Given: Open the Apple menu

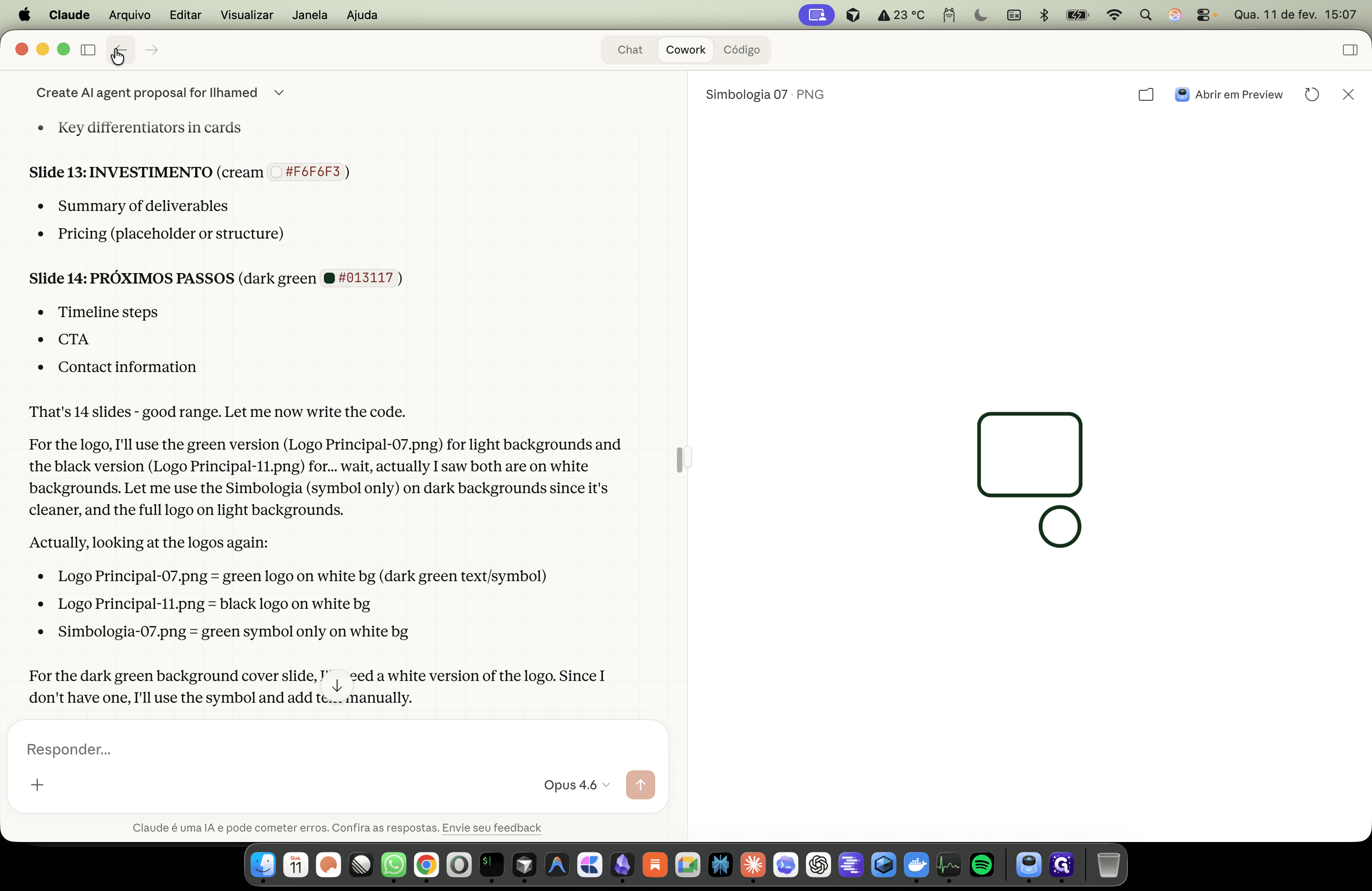Looking at the screenshot, I should [24, 15].
